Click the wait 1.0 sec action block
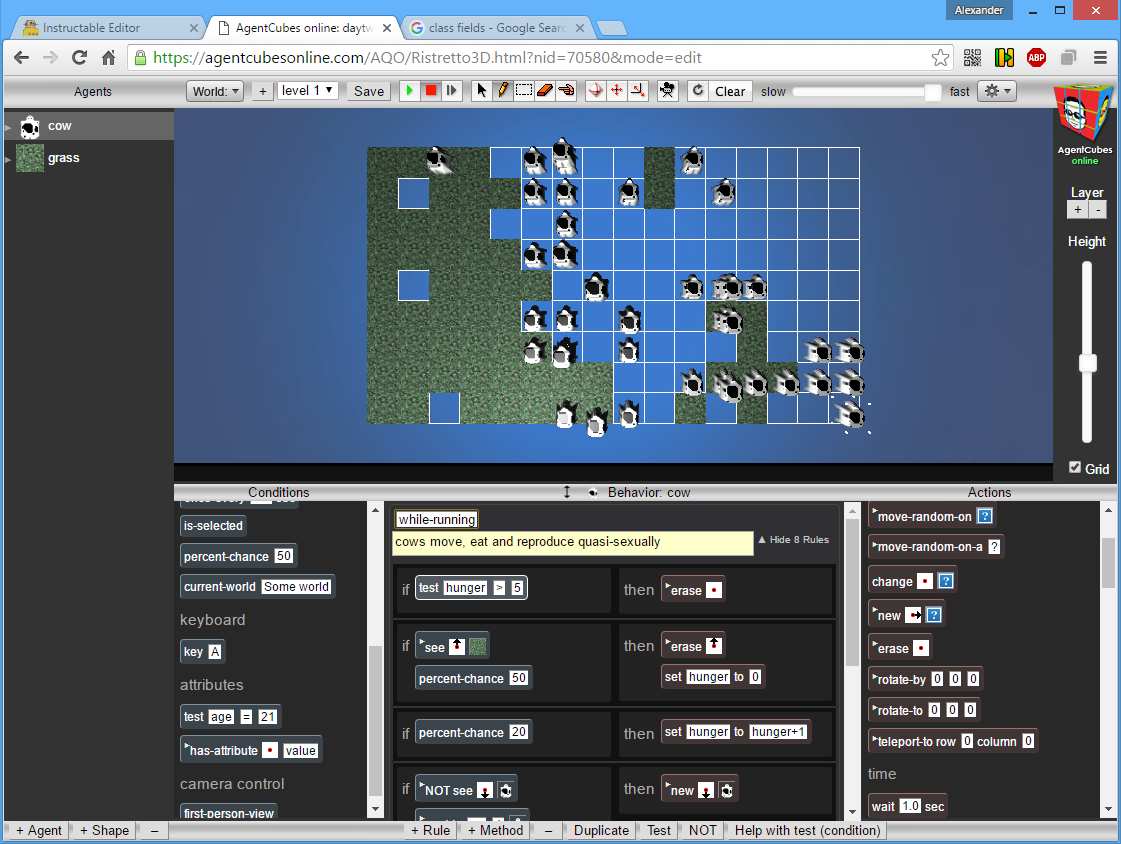The height and width of the screenshot is (844, 1121). point(908,806)
